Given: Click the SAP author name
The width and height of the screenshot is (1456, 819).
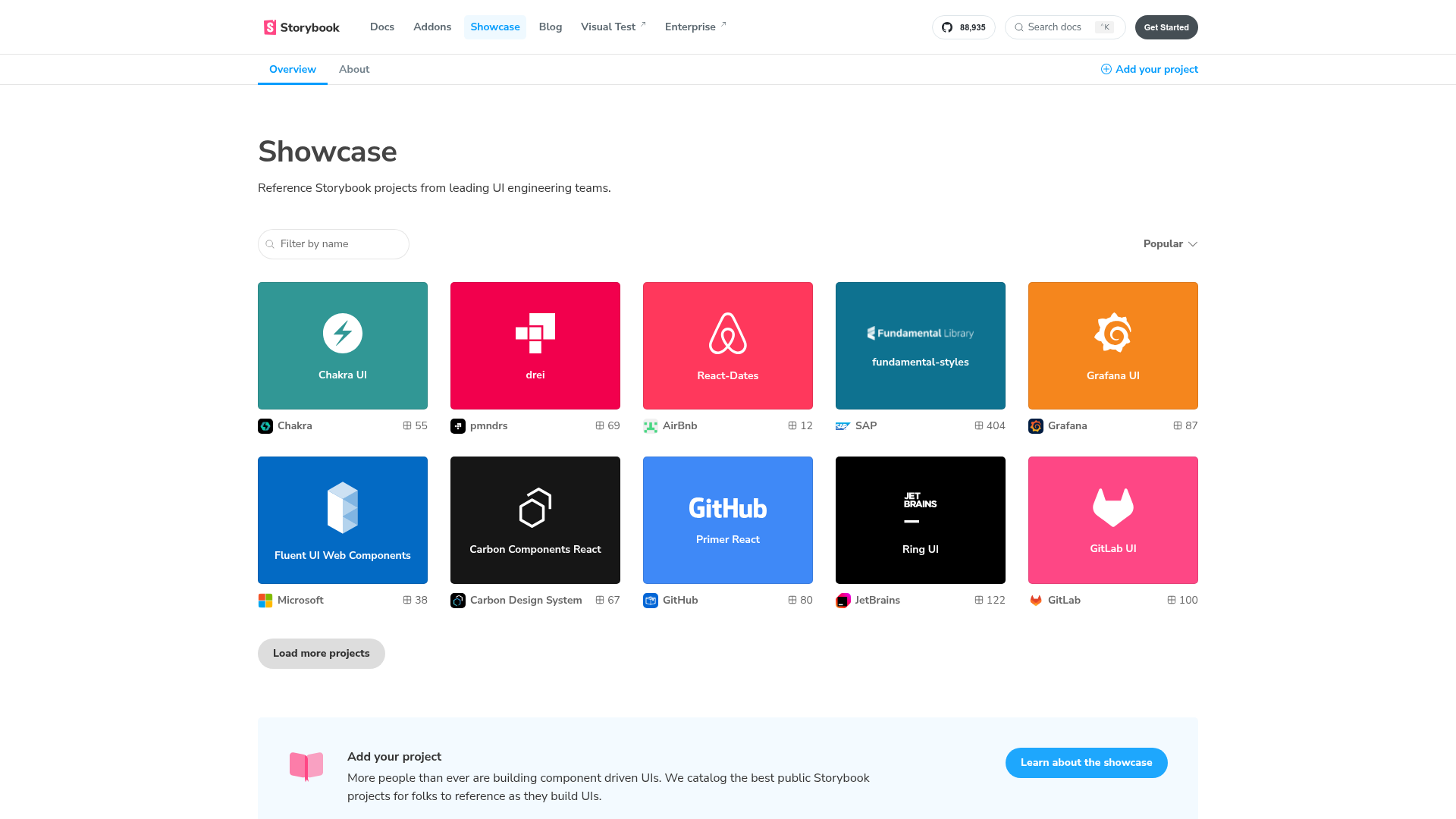Looking at the screenshot, I should tap(866, 426).
